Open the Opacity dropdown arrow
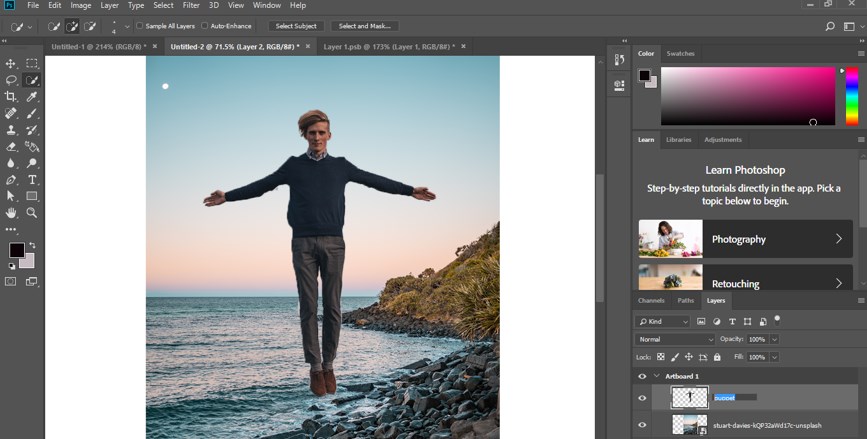The height and width of the screenshot is (439, 867). pos(774,339)
